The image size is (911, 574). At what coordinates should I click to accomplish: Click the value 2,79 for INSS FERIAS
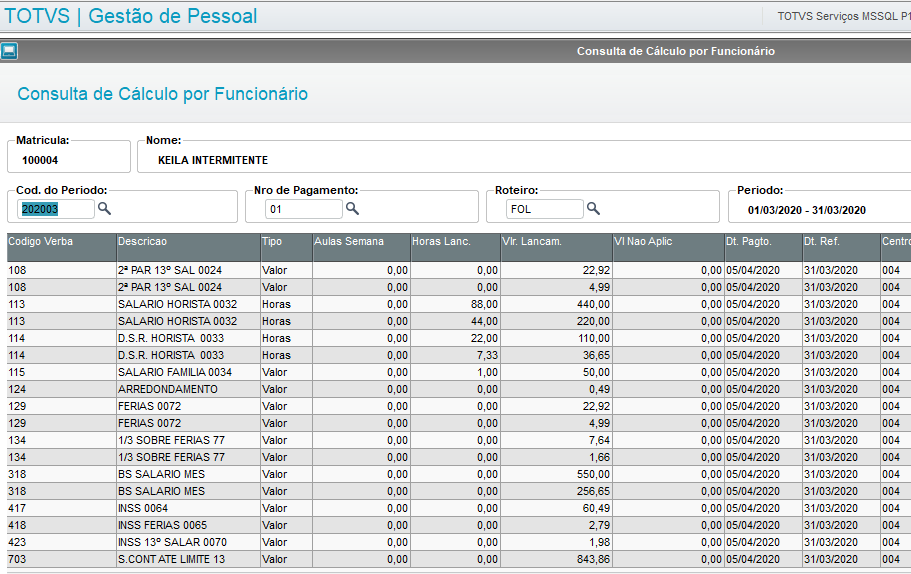click(599, 525)
